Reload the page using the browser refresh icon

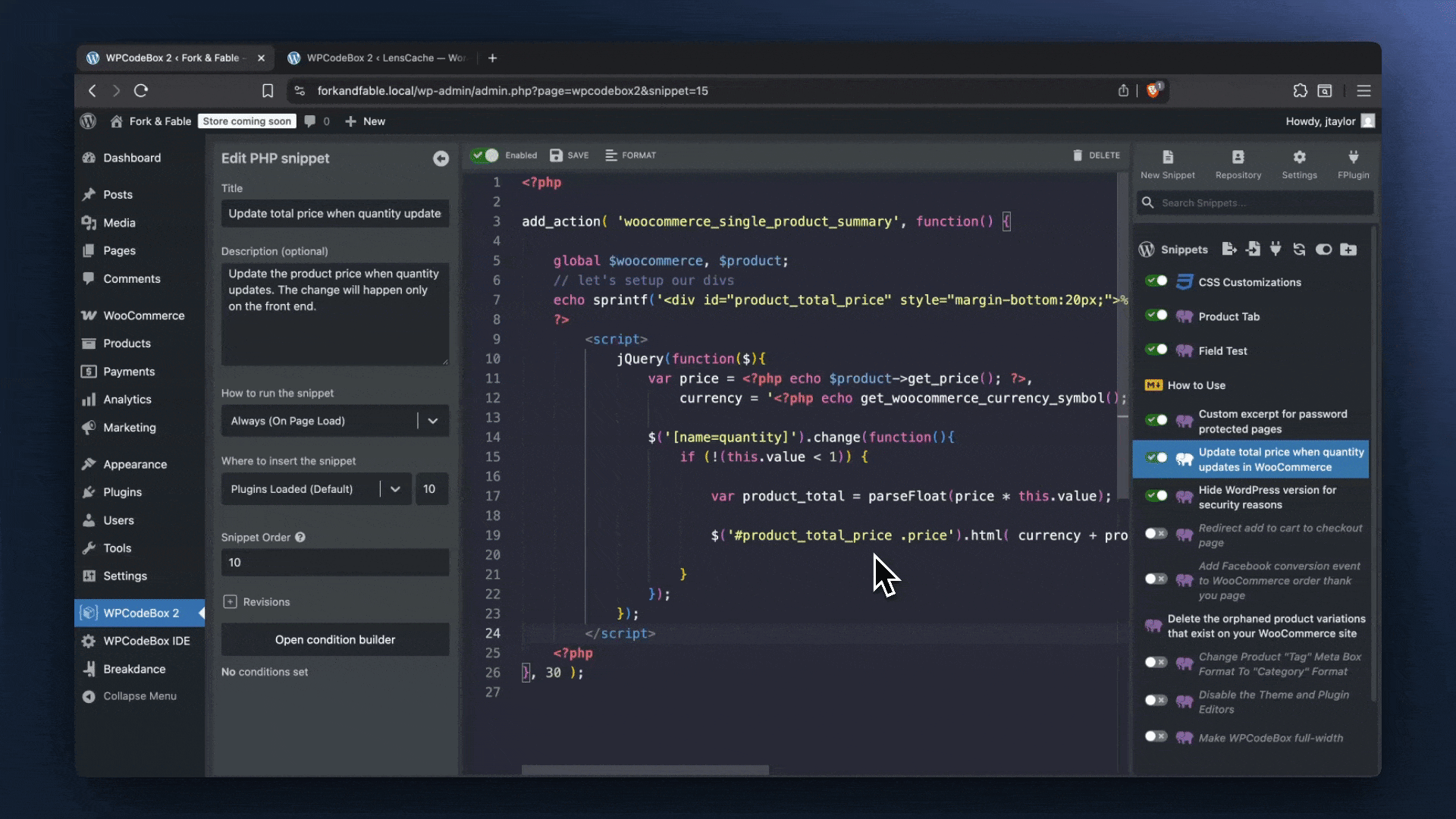(x=141, y=91)
